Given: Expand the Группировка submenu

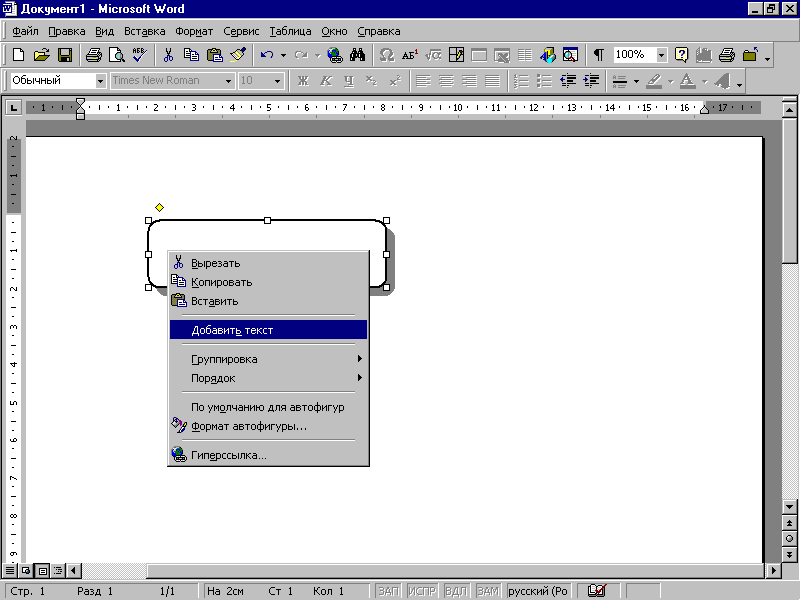Looking at the screenshot, I should click(268, 359).
